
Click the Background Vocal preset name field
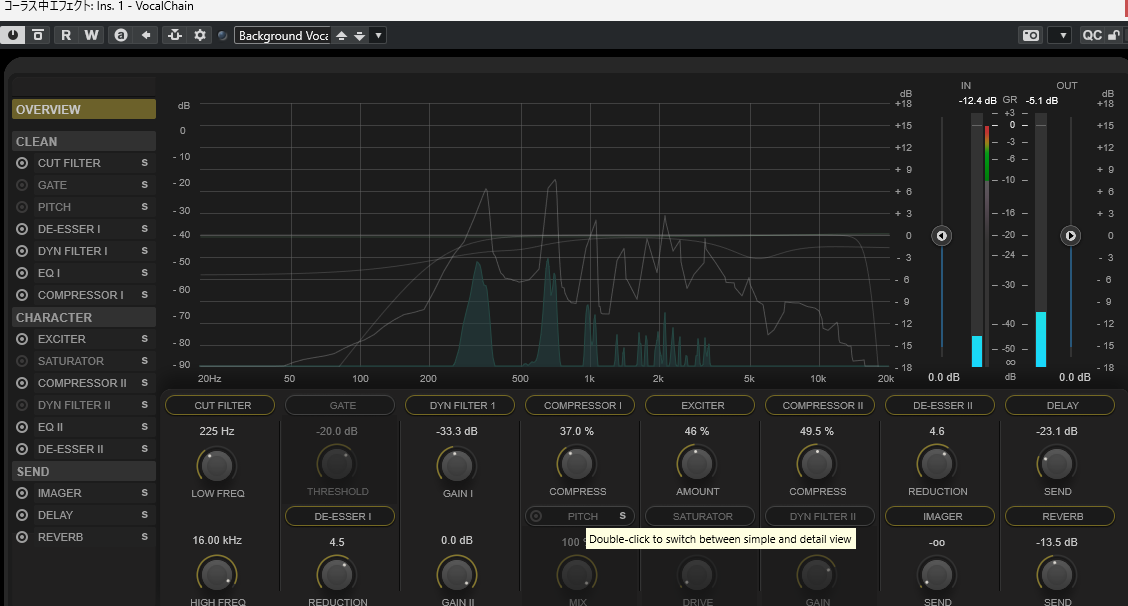[x=283, y=35]
